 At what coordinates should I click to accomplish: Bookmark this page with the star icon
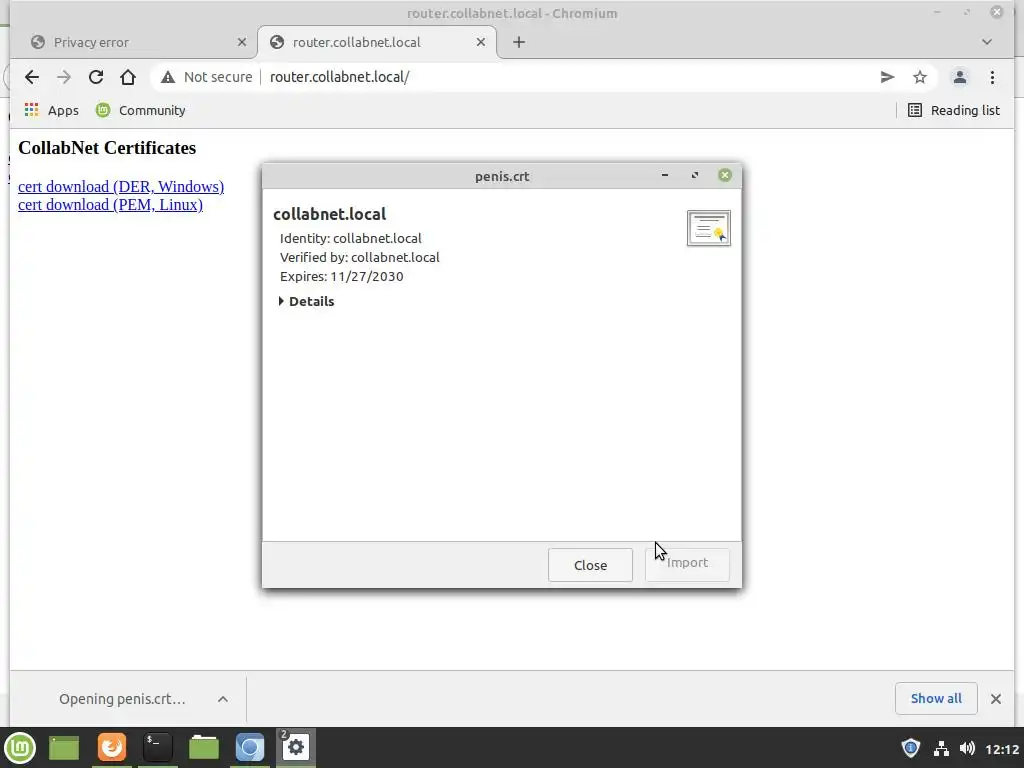tap(920, 77)
